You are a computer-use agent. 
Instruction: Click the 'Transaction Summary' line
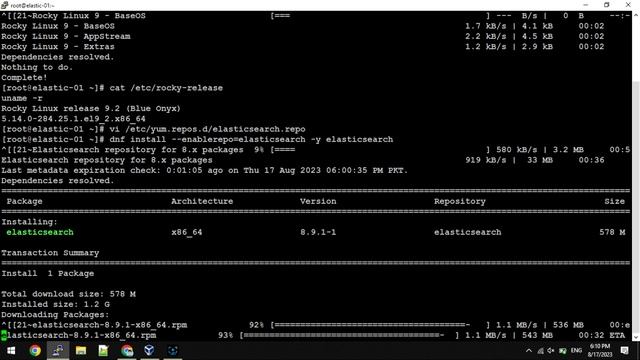click(50, 253)
